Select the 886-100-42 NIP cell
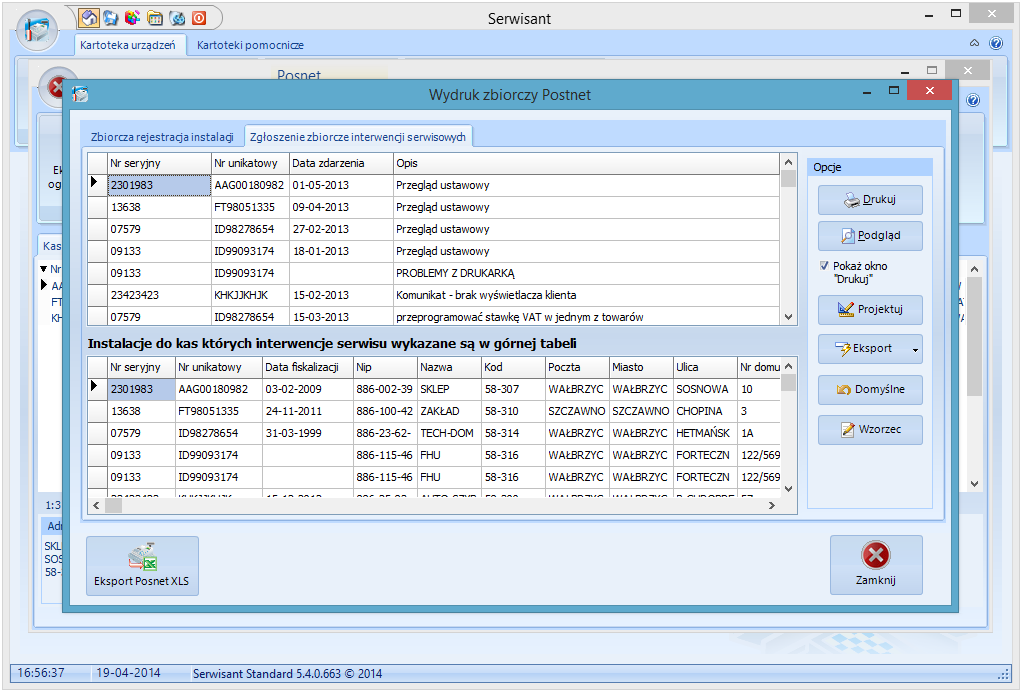 coord(385,412)
